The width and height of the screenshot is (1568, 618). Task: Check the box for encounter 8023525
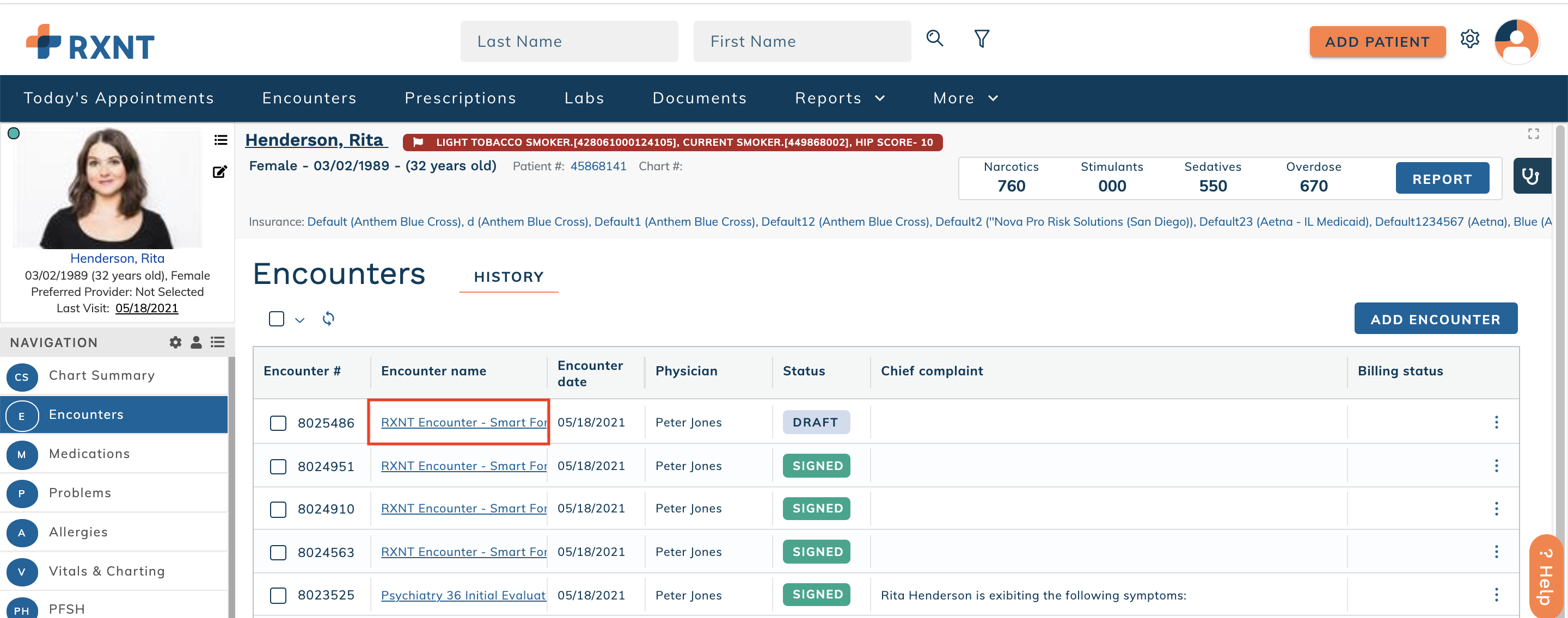(x=278, y=596)
